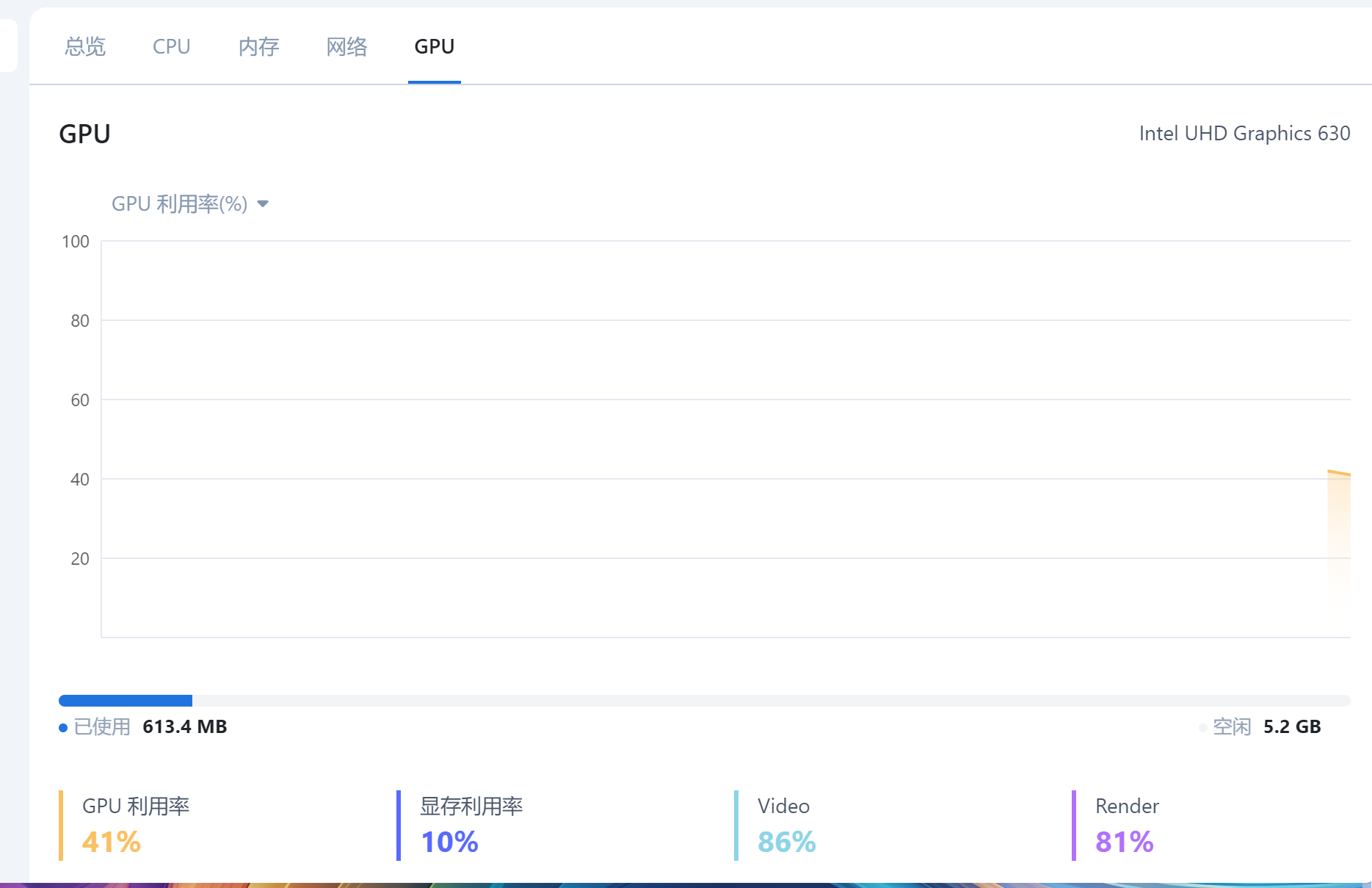1372x888 pixels.
Task: Select the 内存 tab
Action: [259, 47]
